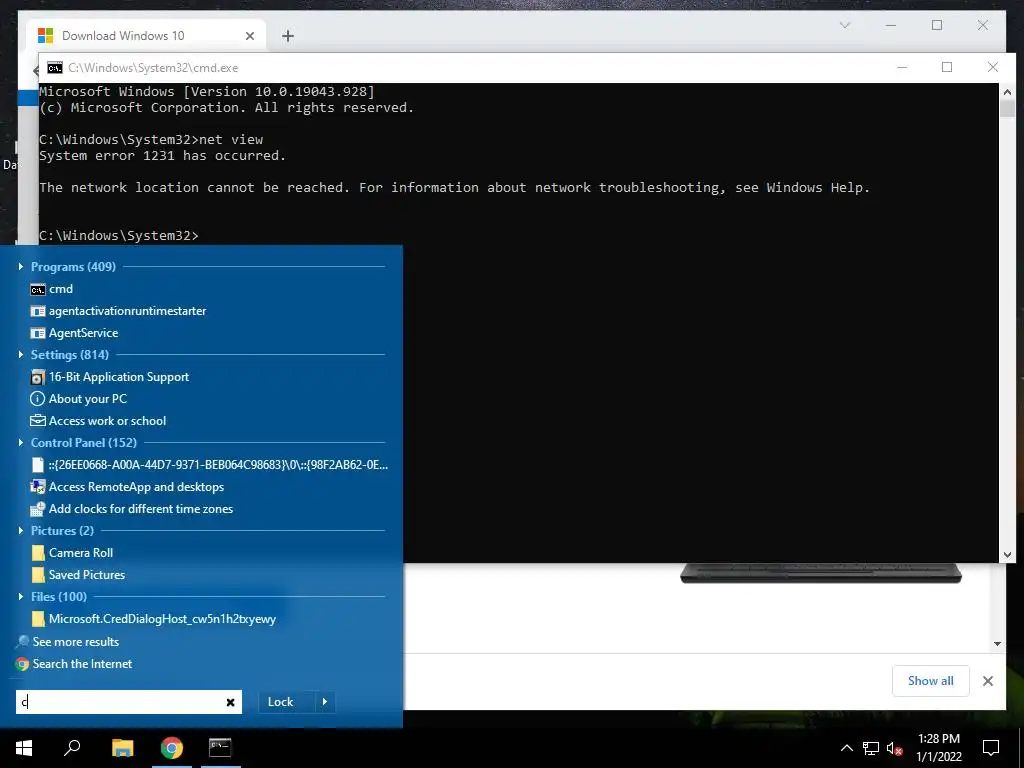Open Access work or school setting
The height and width of the screenshot is (768, 1024).
(x=98, y=421)
